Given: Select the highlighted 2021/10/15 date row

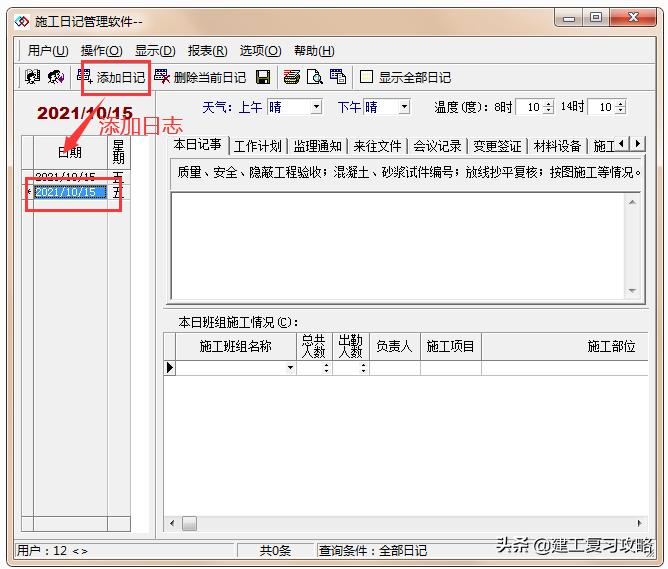Looking at the screenshot, I should tap(70, 193).
